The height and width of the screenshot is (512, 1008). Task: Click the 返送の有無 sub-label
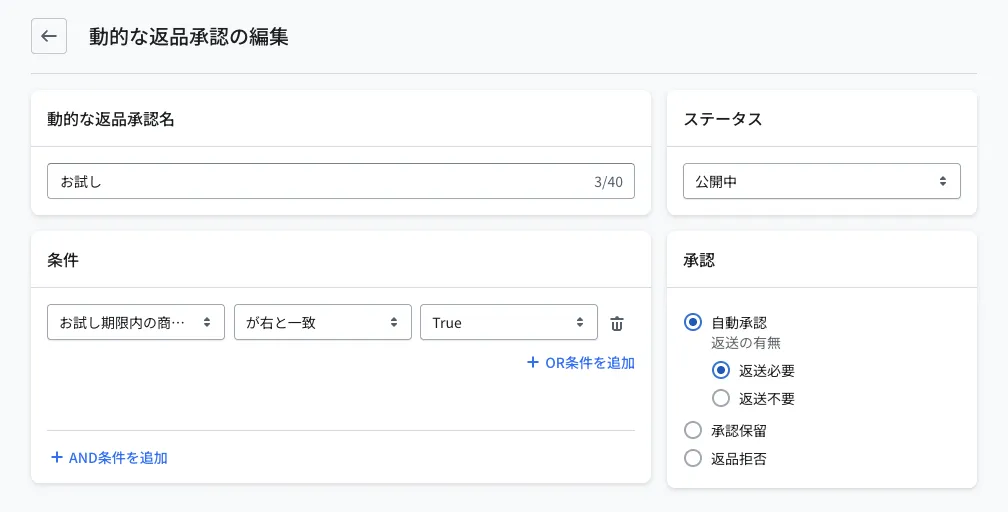tap(746, 343)
